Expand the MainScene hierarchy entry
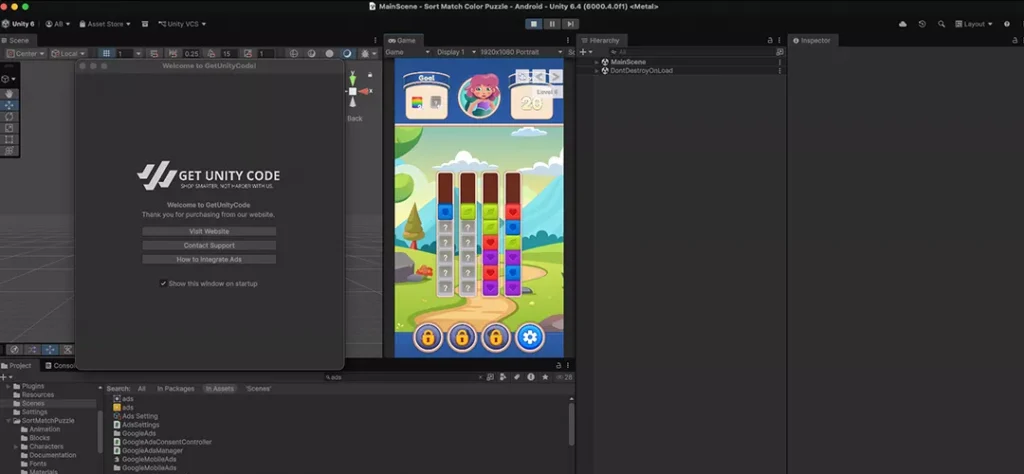1024x474 pixels. coord(596,62)
